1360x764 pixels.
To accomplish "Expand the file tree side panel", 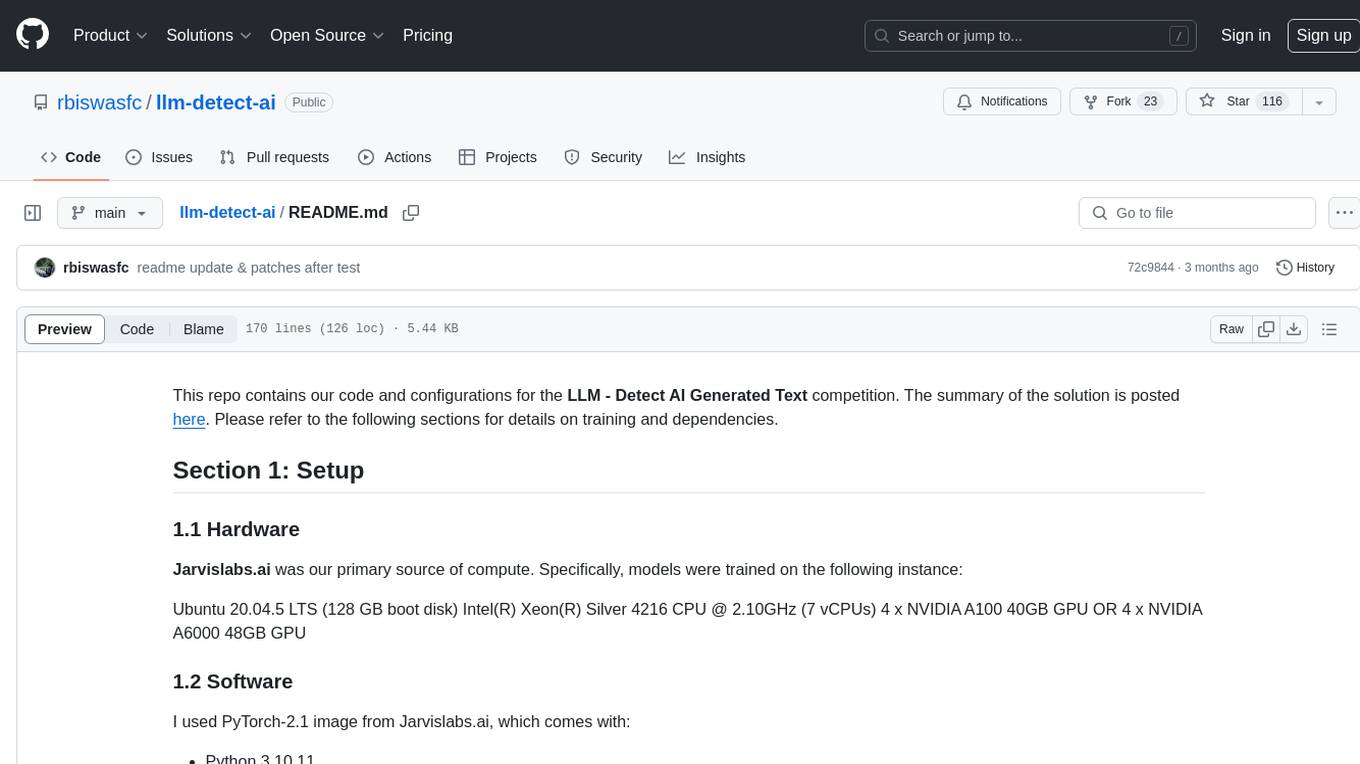I will coord(33,213).
